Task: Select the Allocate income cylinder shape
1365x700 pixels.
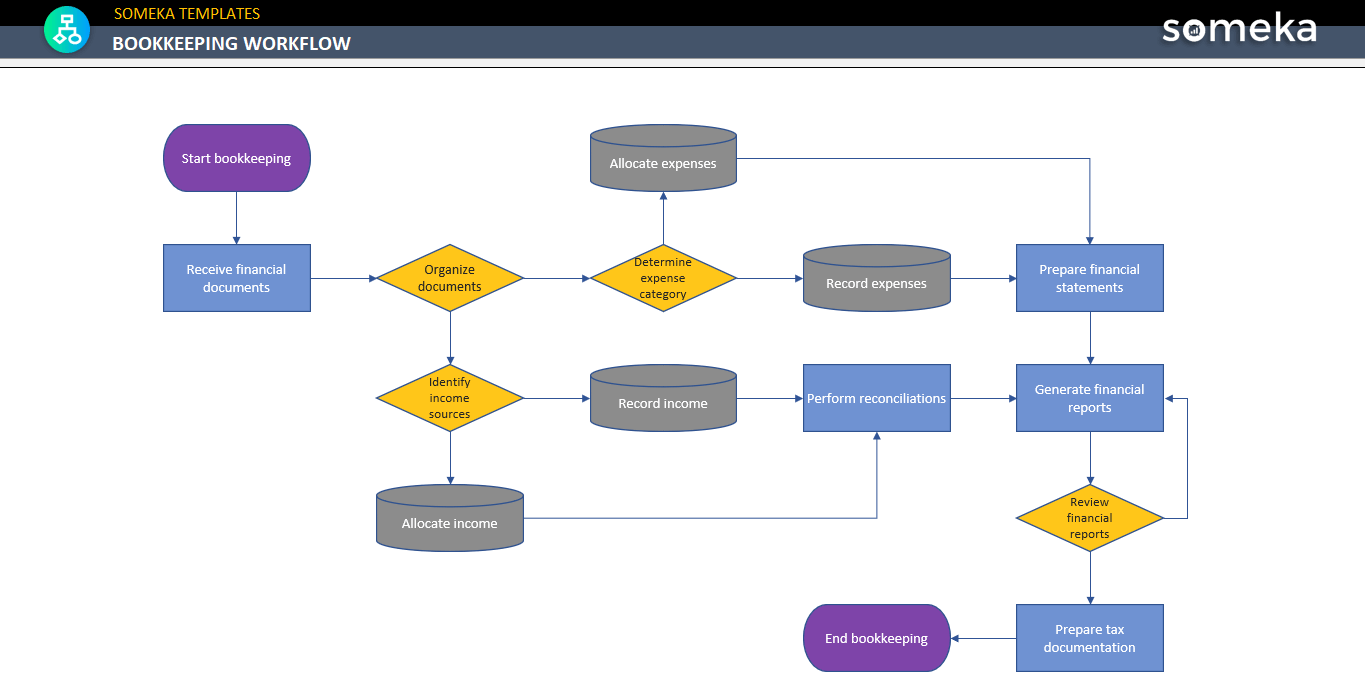Action: (x=449, y=522)
